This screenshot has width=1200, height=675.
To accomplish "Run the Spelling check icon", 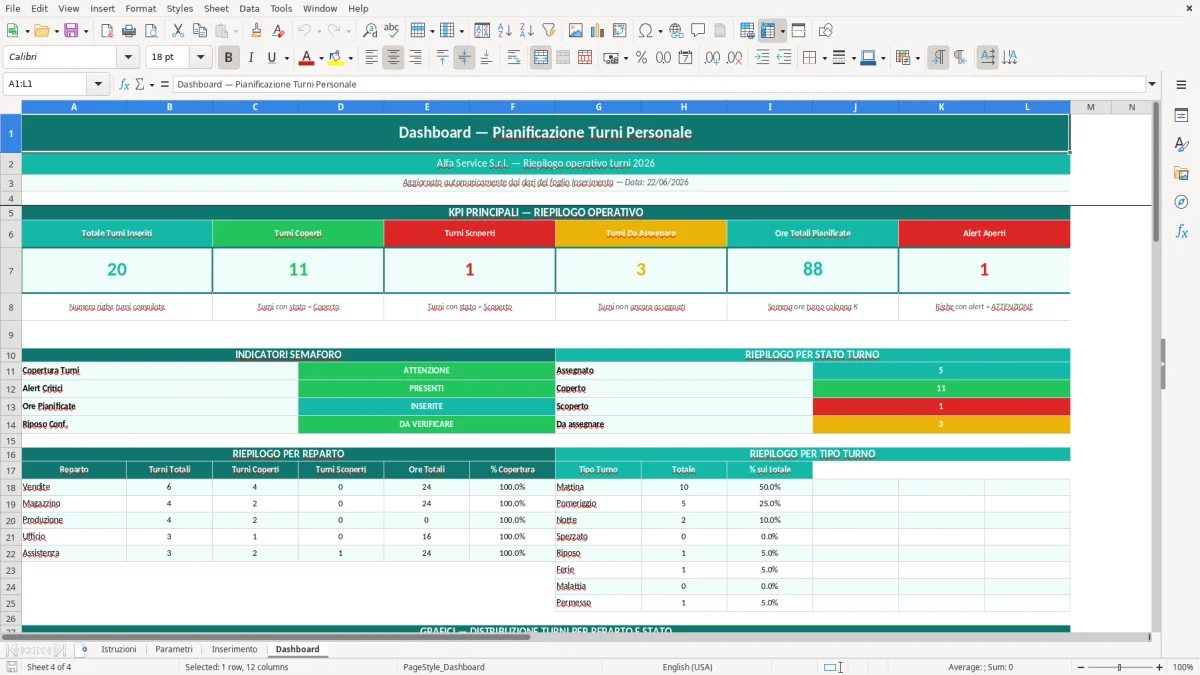I will (392, 31).
